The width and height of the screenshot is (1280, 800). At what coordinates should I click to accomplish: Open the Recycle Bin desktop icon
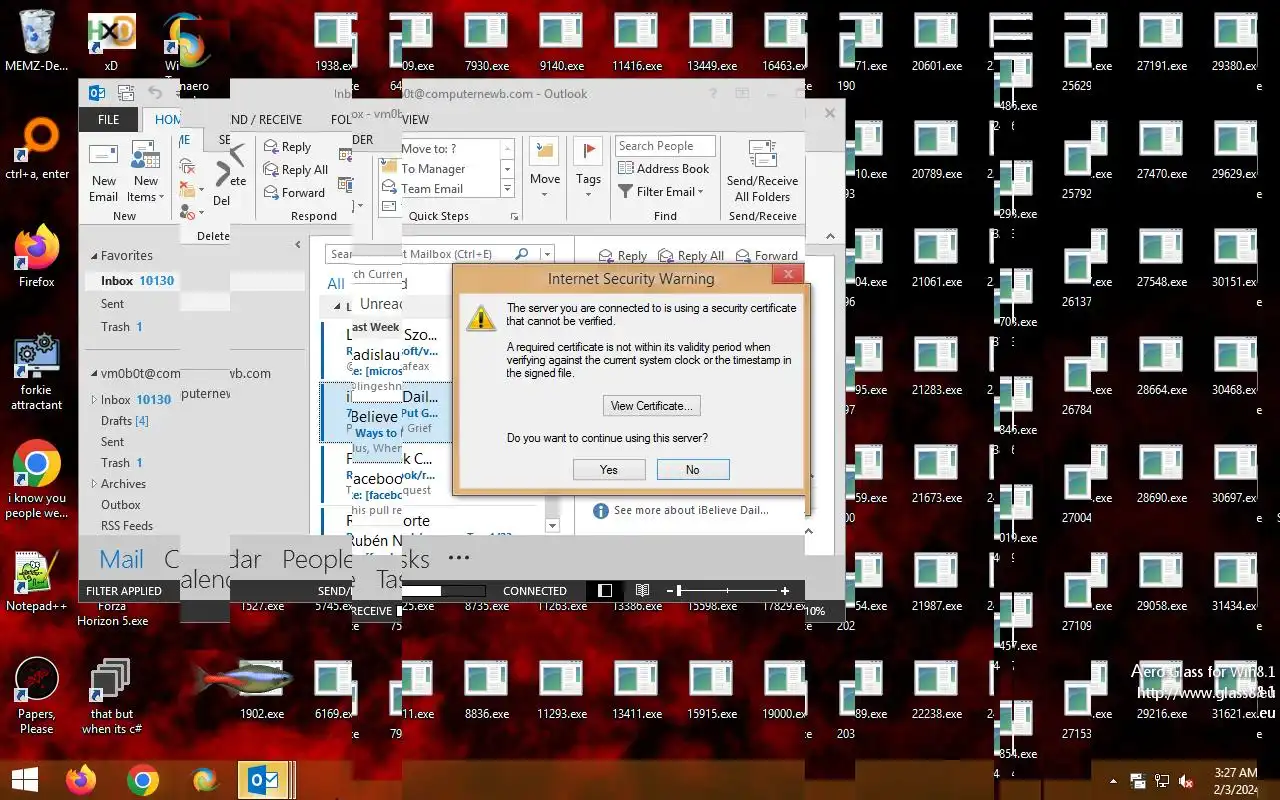[37, 40]
